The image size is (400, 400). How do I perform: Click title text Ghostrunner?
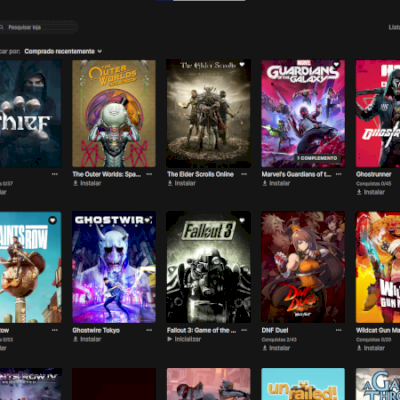(374, 174)
